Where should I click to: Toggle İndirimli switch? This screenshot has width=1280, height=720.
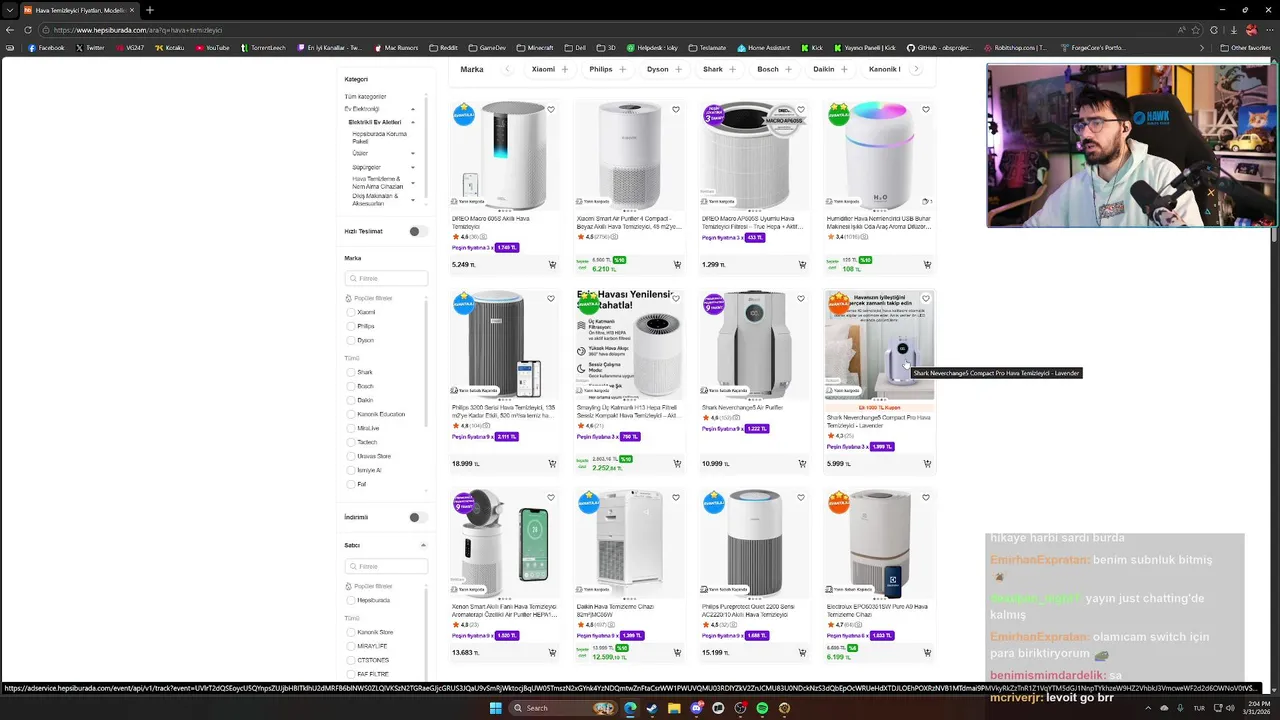(x=418, y=517)
